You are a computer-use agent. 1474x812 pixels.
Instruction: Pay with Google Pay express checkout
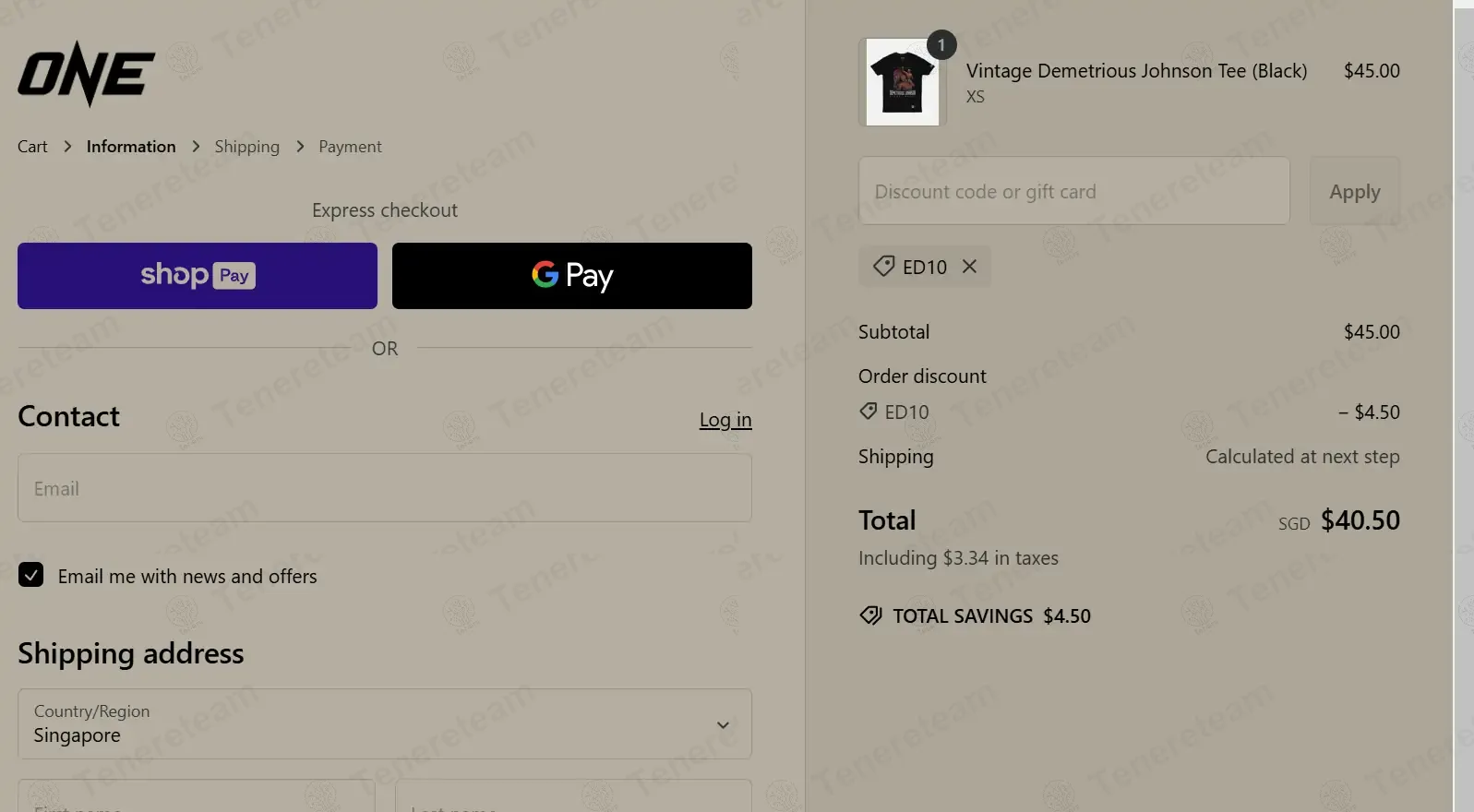pyautogui.click(x=572, y=276)
